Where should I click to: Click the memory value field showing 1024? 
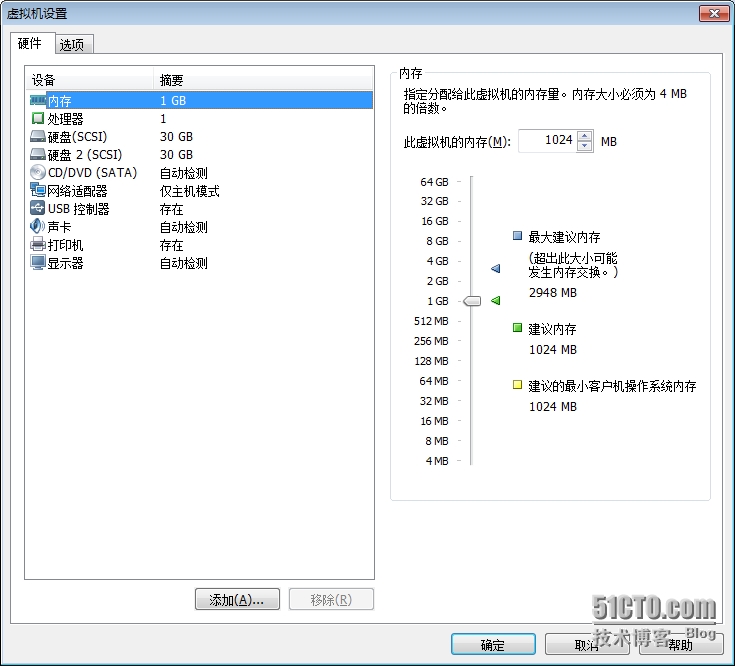pyautogui.click(x=548, y=140)
